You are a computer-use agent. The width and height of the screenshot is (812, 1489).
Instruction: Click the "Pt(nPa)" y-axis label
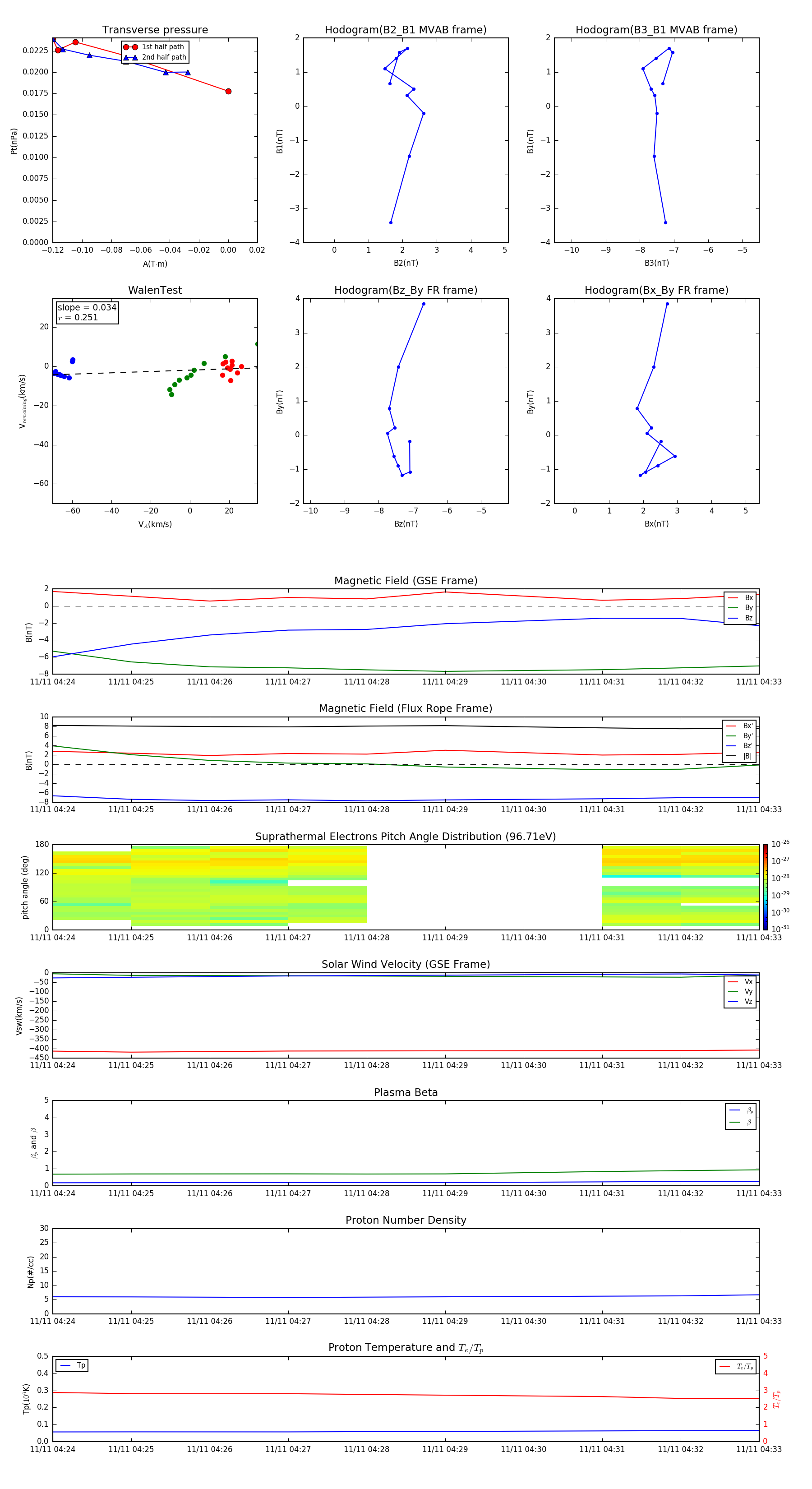pos(14,141)
